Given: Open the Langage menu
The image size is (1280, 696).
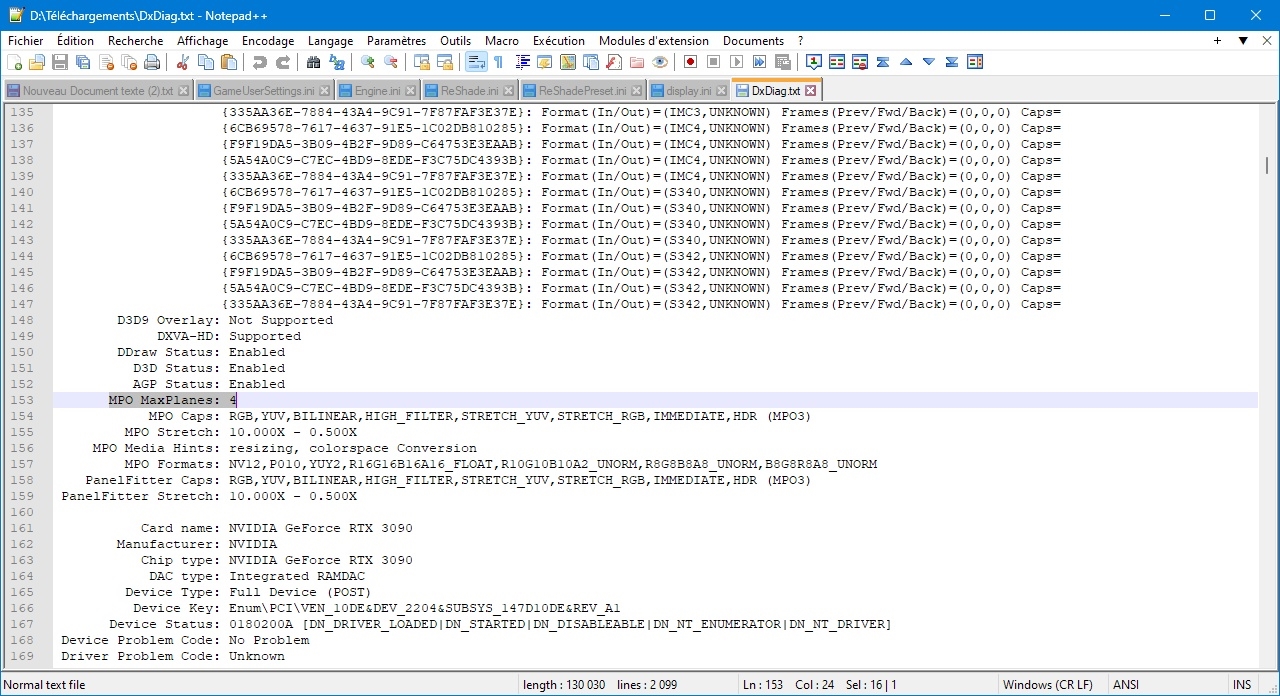Looking at the screenshot, I should tap(330, 41).
